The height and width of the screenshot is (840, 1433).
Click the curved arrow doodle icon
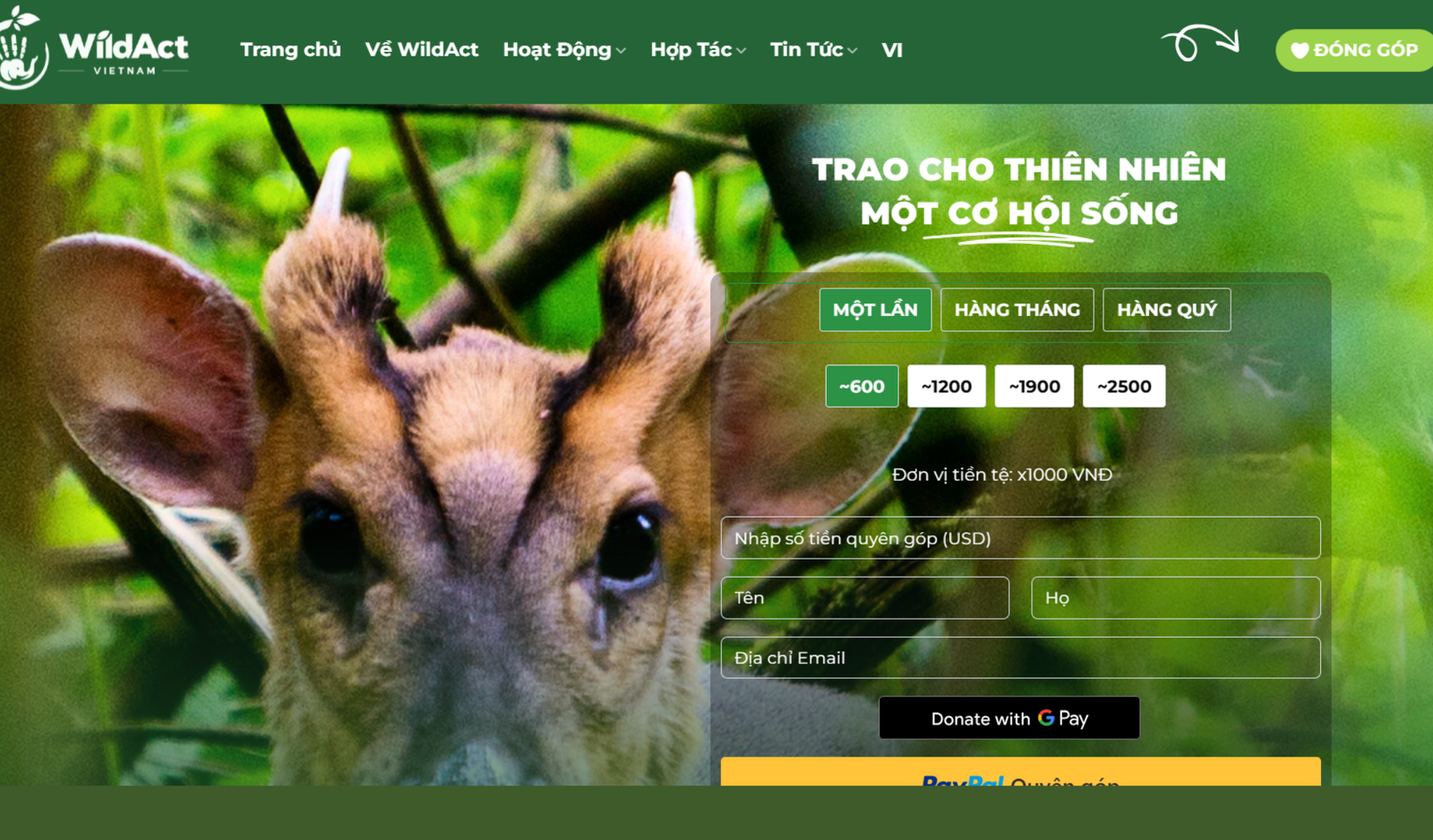(x=1200, y=42)
